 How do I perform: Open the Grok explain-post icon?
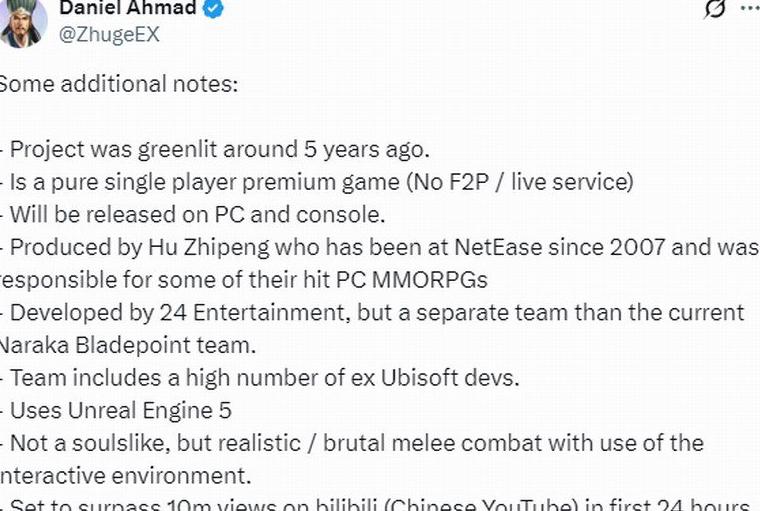tap(714, 9)
